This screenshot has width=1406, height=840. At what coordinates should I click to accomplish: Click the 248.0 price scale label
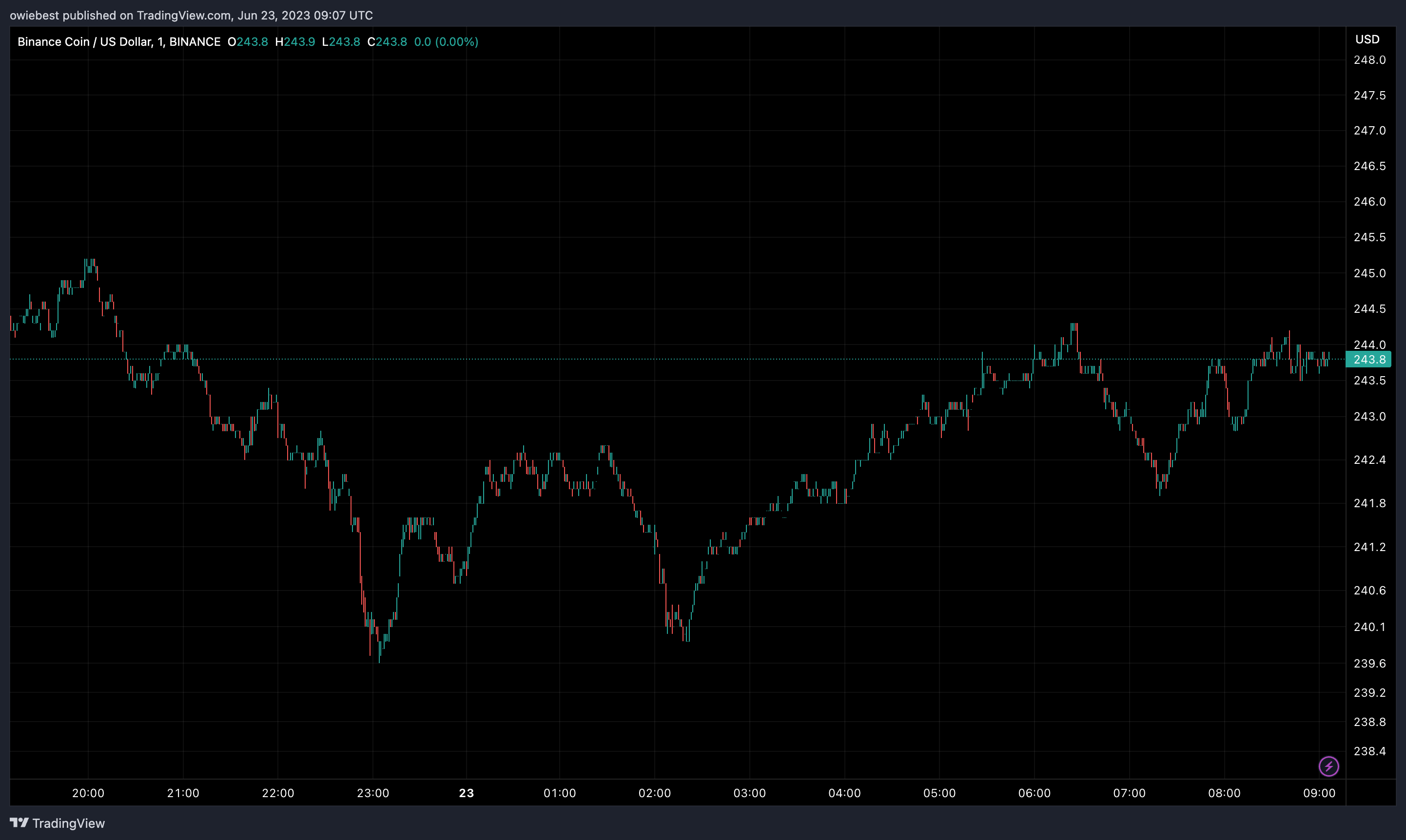[1369, 60]
